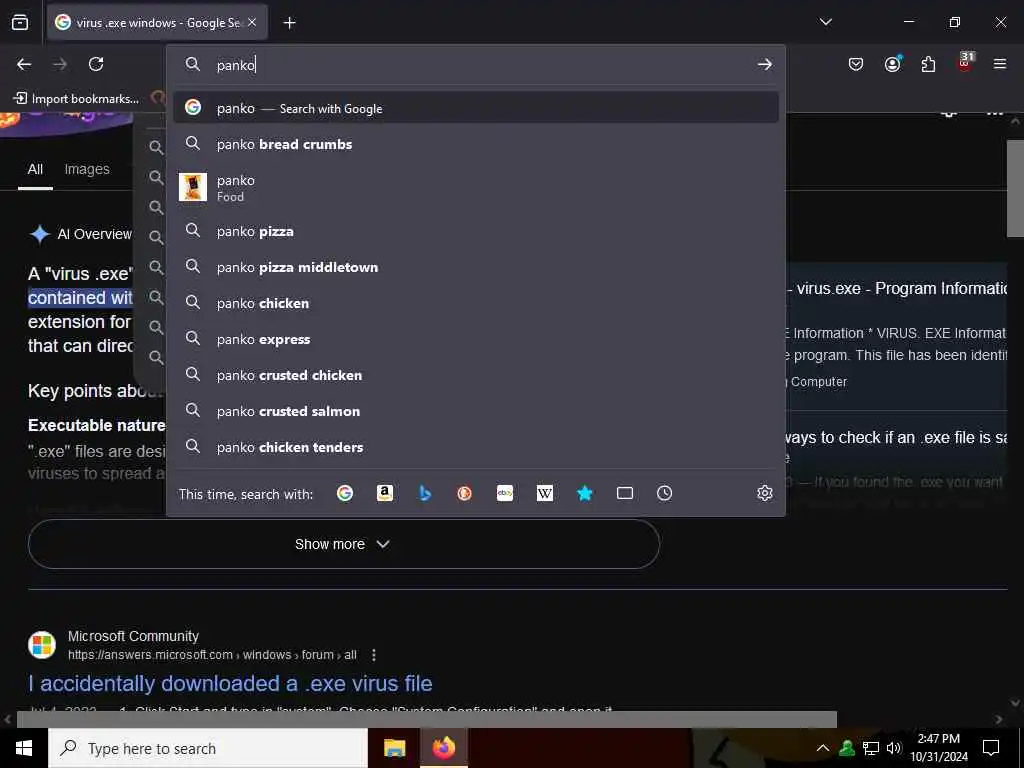Open Microsoft Community result options (three dots)
Image resolution: width=1024 pixels, height=768 pixels.
374,654
